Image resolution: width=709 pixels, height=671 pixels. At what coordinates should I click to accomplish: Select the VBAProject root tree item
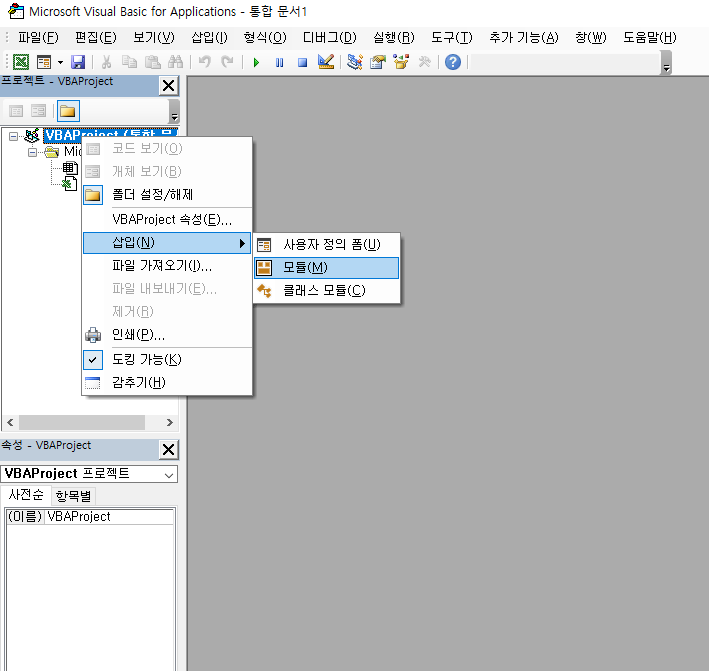110,133
